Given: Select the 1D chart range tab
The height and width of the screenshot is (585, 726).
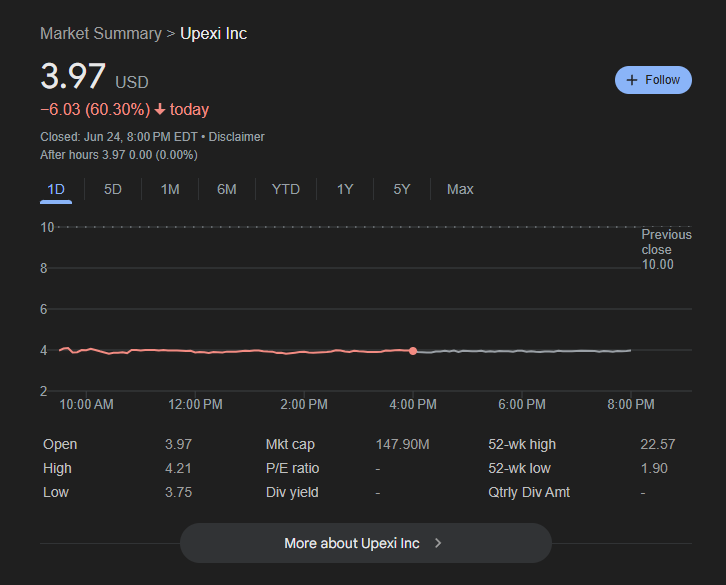Looking at the screenshot, I should point(56,189).
